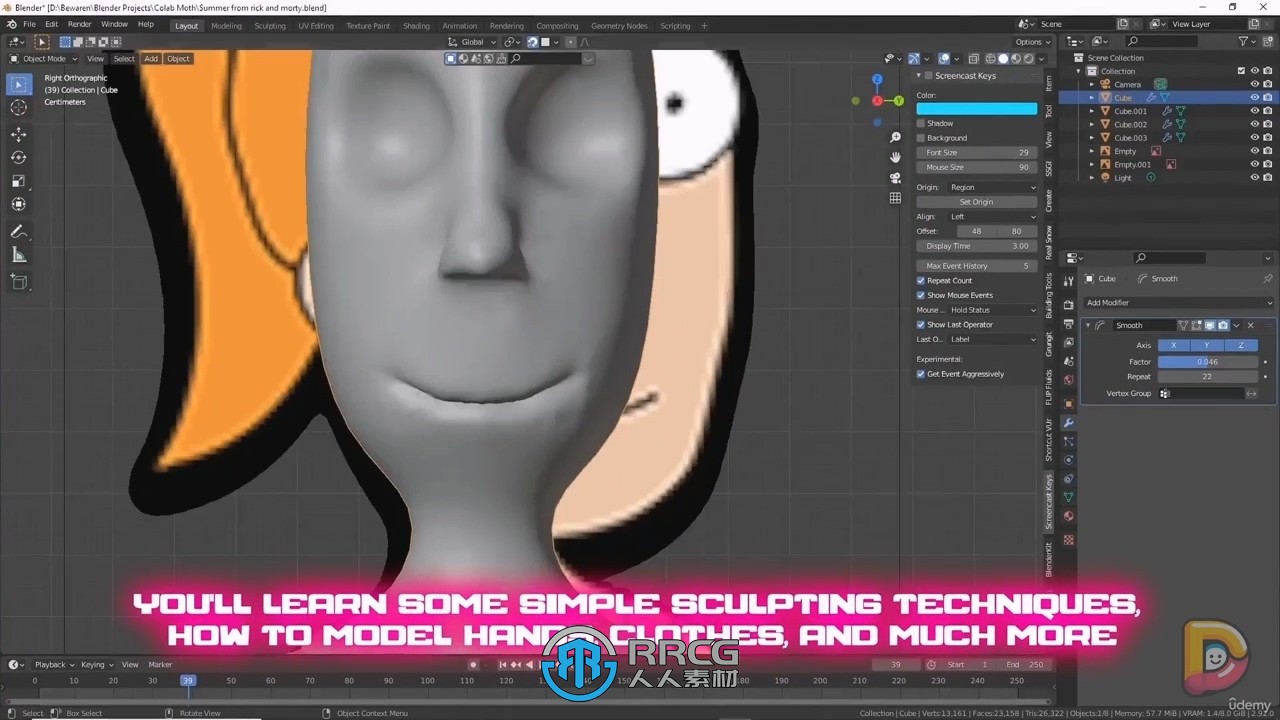Activate the Scale tool
This screenshot has width=1280, height=720.
coord(19,181)
